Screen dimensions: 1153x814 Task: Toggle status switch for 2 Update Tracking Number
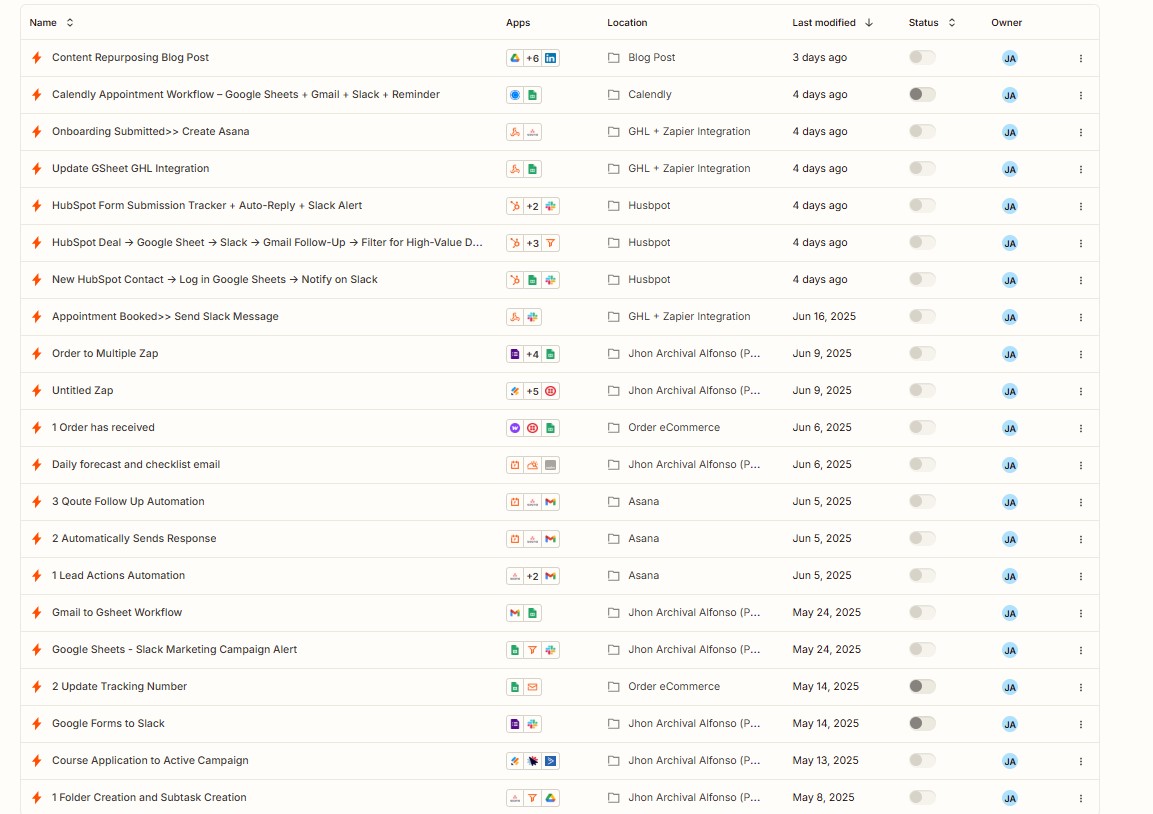[922, 687]
